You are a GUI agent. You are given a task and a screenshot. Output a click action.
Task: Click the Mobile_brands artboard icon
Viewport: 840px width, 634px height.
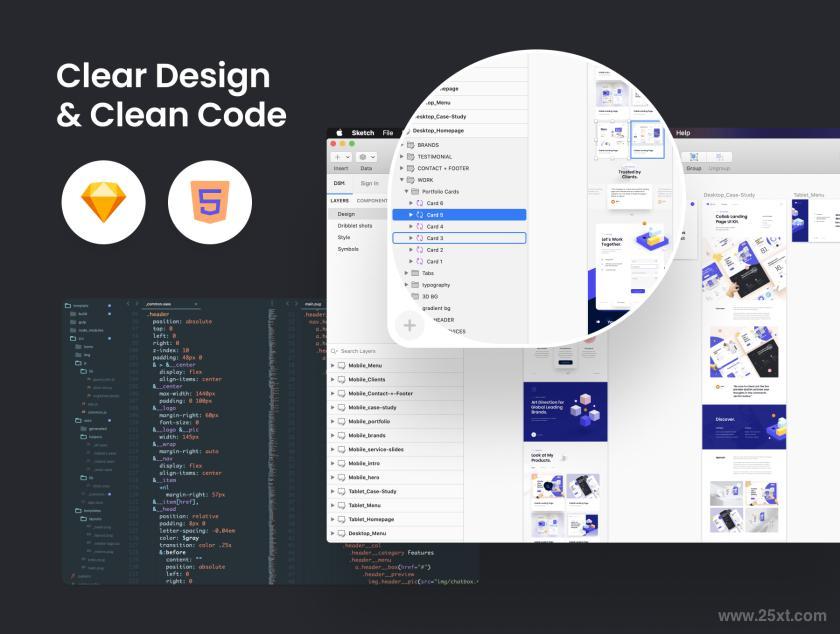point(341,435)
